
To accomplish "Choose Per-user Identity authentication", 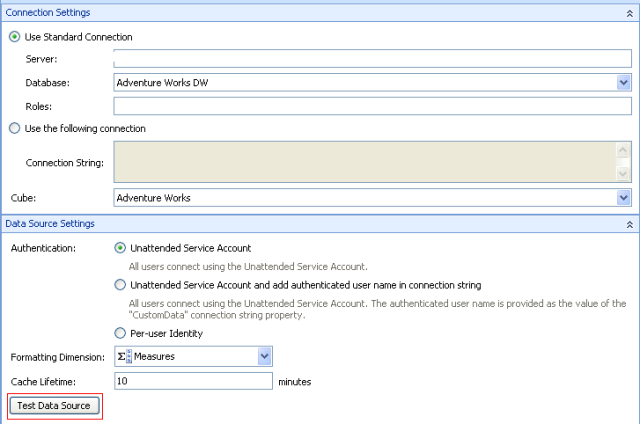I will (x=120, y=333).
